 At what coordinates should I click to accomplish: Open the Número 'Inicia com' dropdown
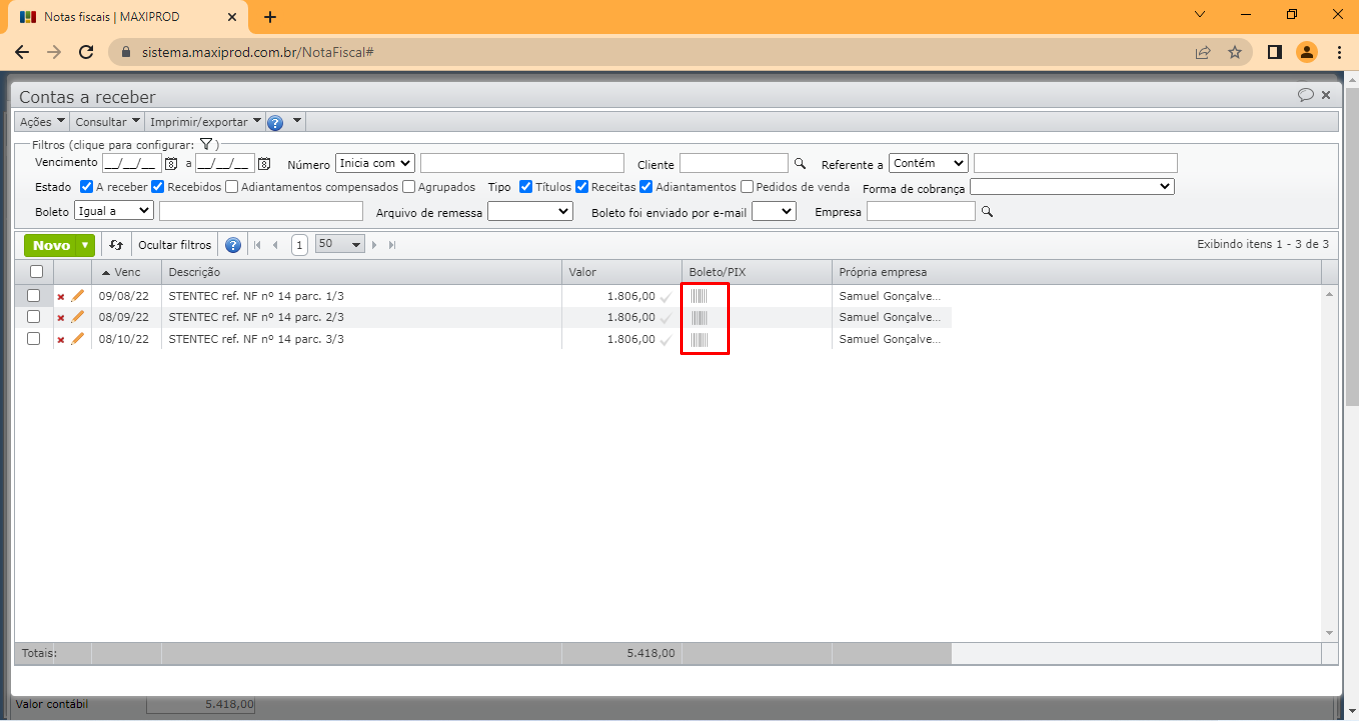coord(375,163)
